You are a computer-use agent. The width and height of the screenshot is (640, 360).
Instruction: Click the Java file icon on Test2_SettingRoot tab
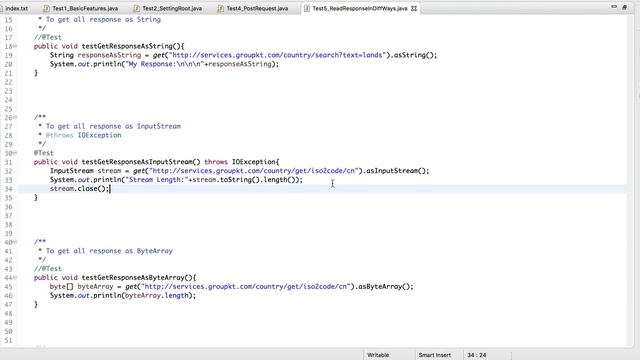click(136, 8)
